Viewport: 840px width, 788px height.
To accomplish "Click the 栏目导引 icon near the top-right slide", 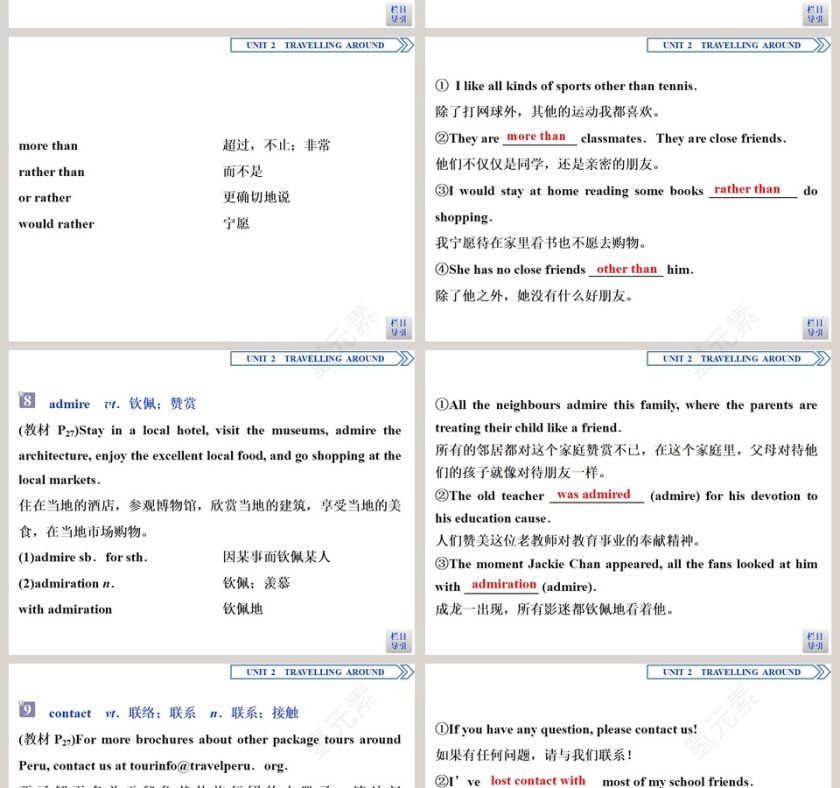I will (817, 11).
